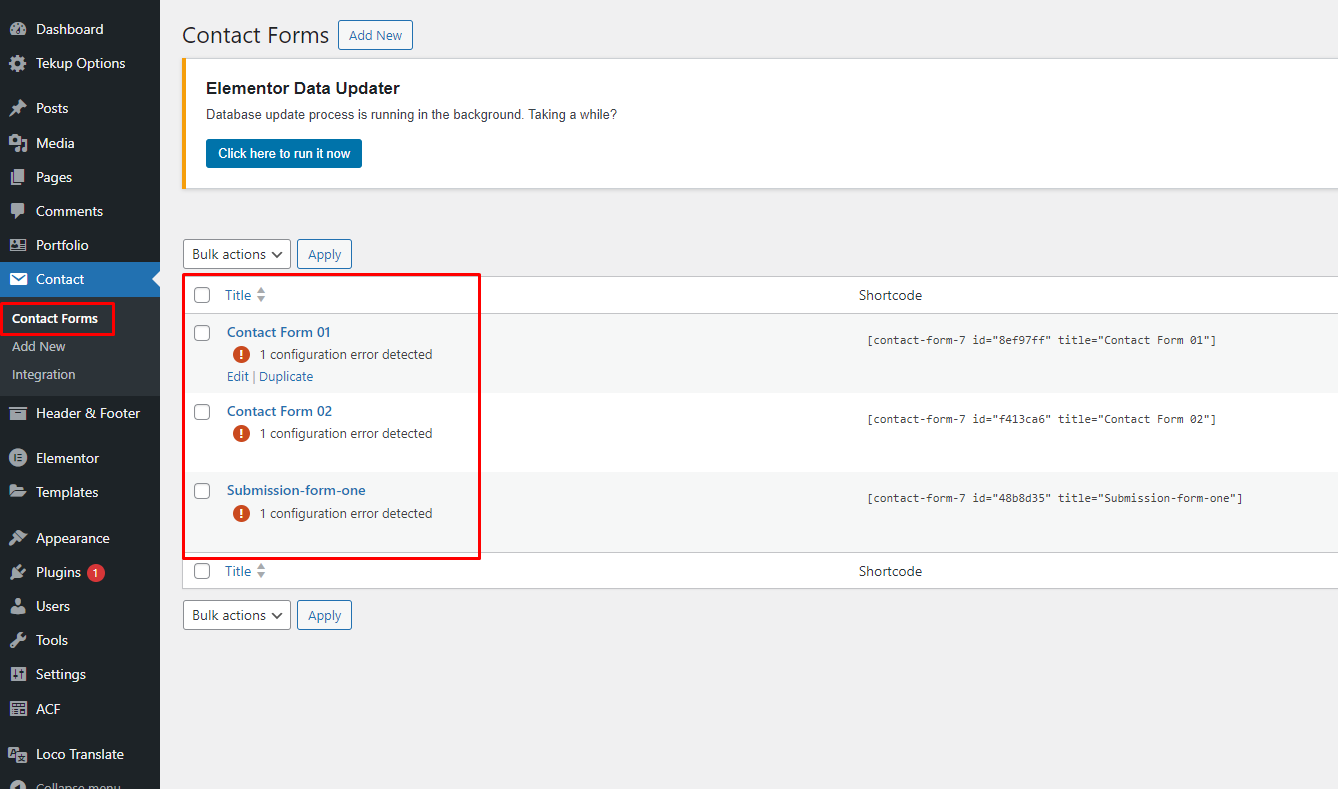
Task: Click the Pages icon in sidebar
Action: (x=18, y=177)
